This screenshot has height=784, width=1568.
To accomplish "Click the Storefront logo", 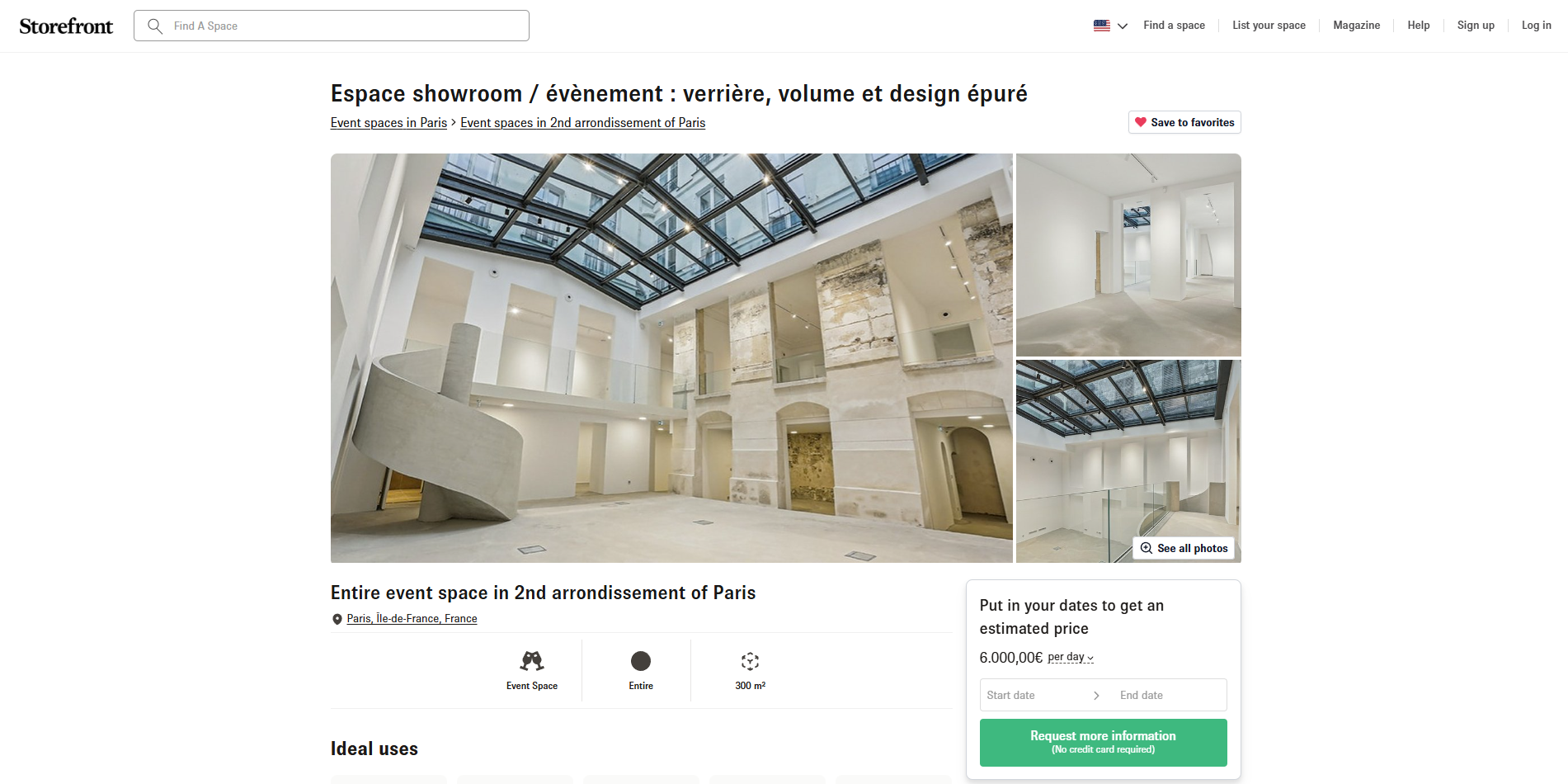I will click(66, 26).
